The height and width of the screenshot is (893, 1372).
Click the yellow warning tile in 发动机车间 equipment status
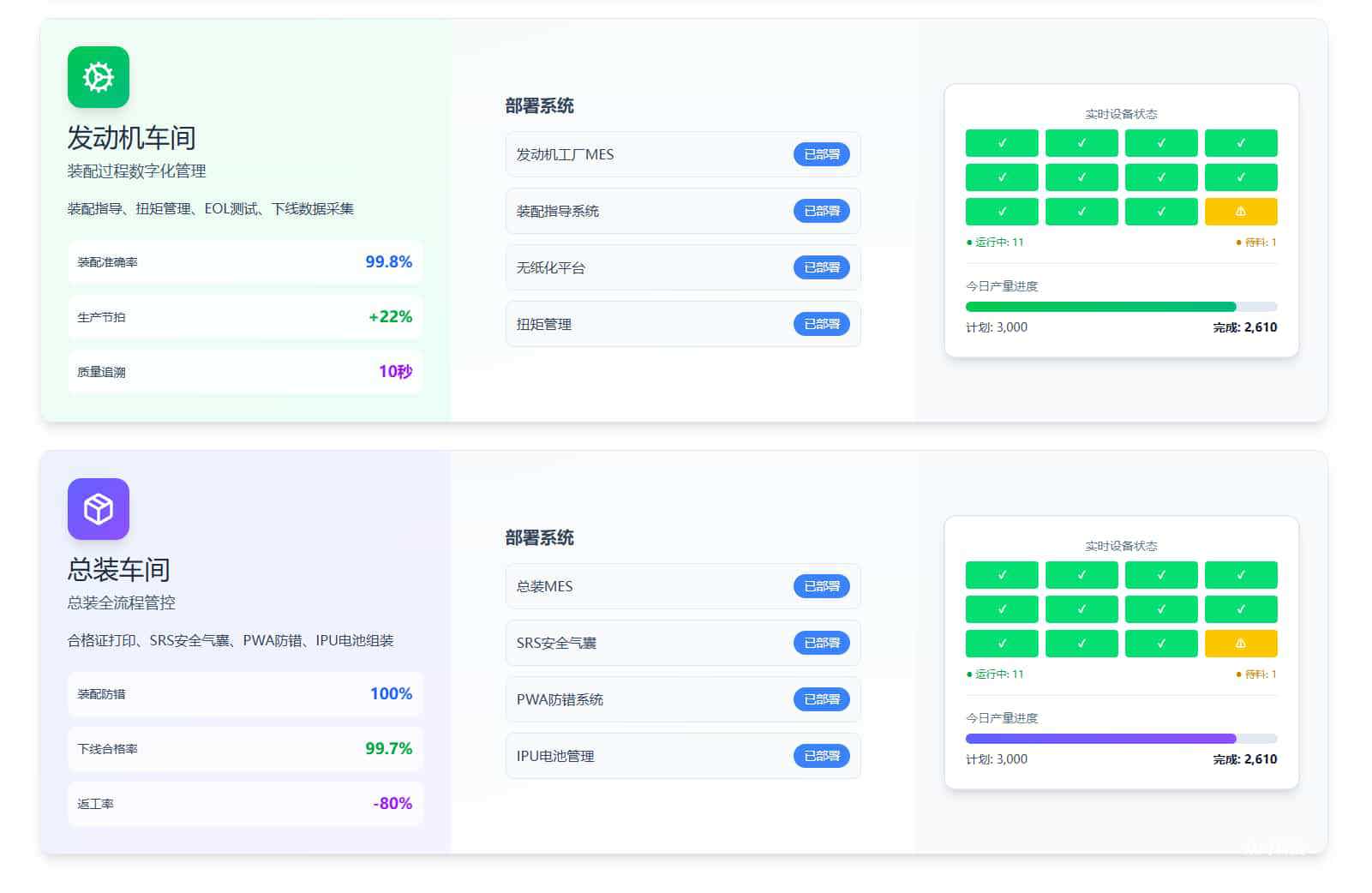click(1240, 212)
